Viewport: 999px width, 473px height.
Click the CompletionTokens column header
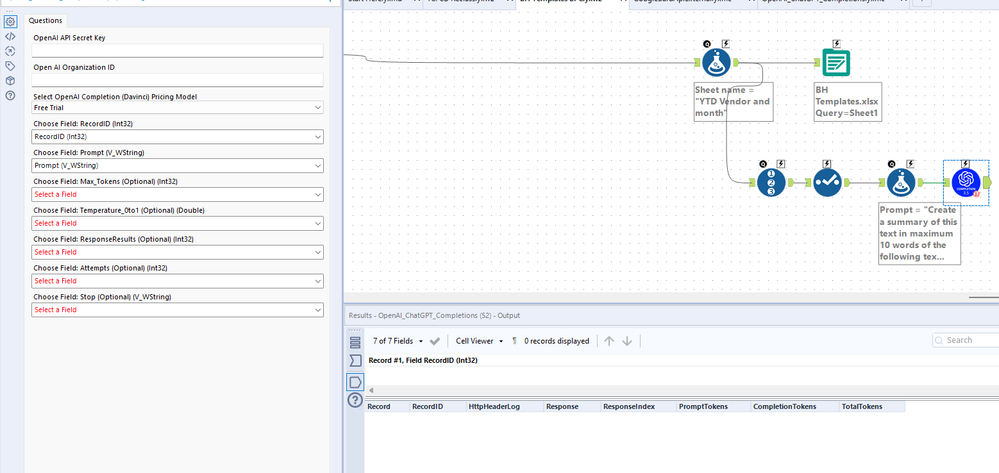794,406
